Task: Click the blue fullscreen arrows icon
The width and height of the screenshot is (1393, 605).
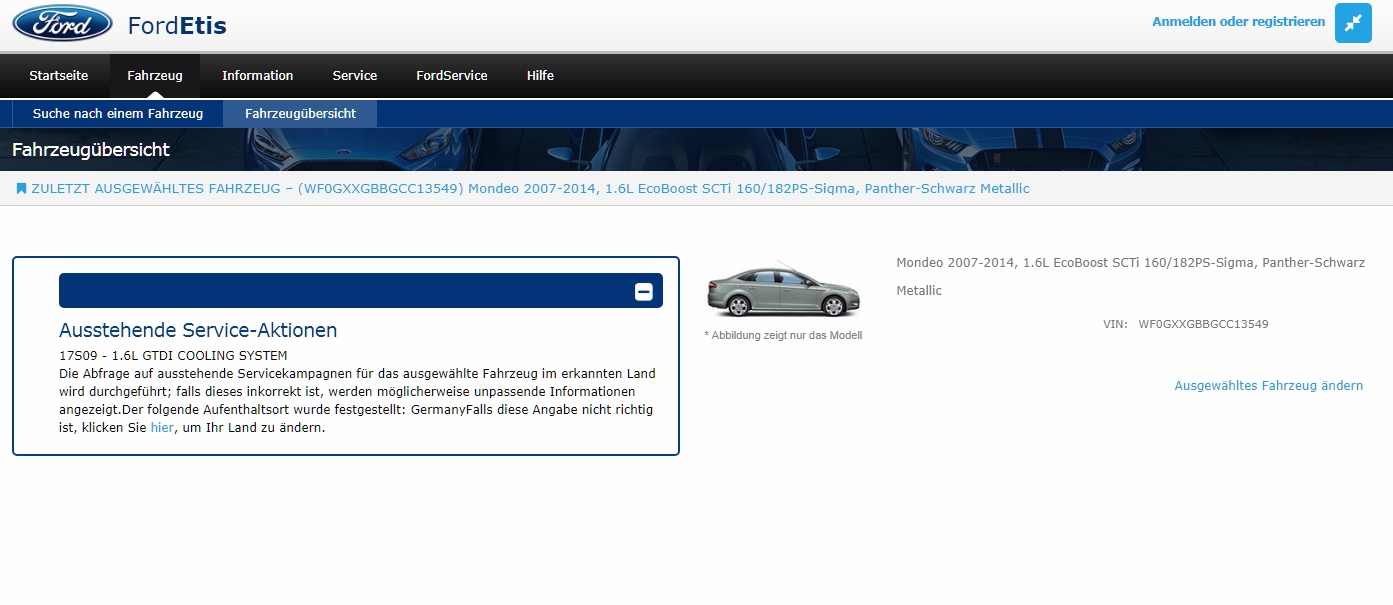Action: coord(1353,23)
